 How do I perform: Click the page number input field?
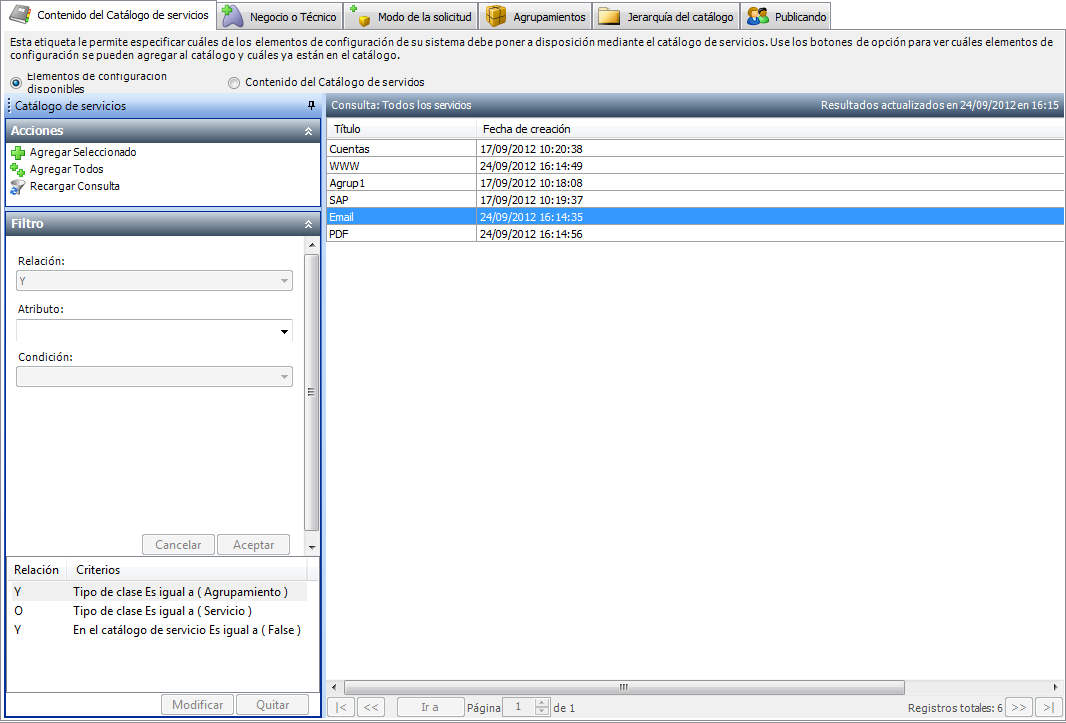pos(518,707)
